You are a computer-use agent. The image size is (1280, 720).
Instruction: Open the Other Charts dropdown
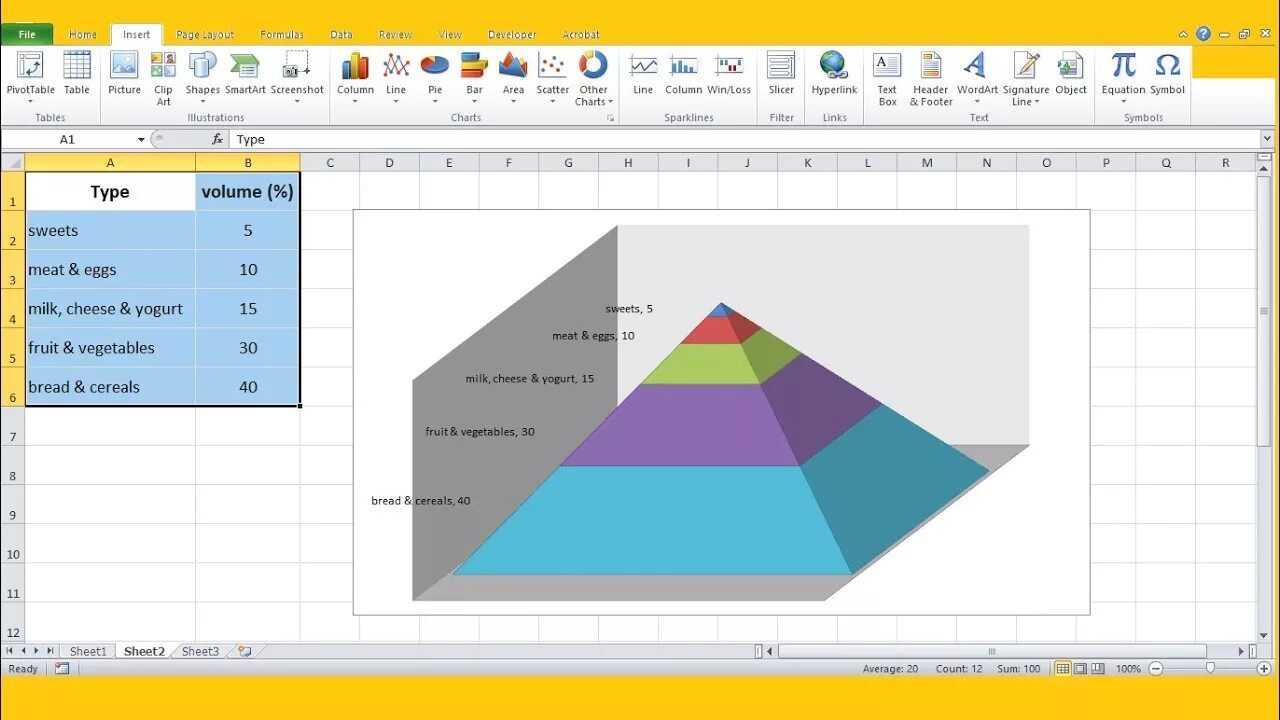coord(593,77)
